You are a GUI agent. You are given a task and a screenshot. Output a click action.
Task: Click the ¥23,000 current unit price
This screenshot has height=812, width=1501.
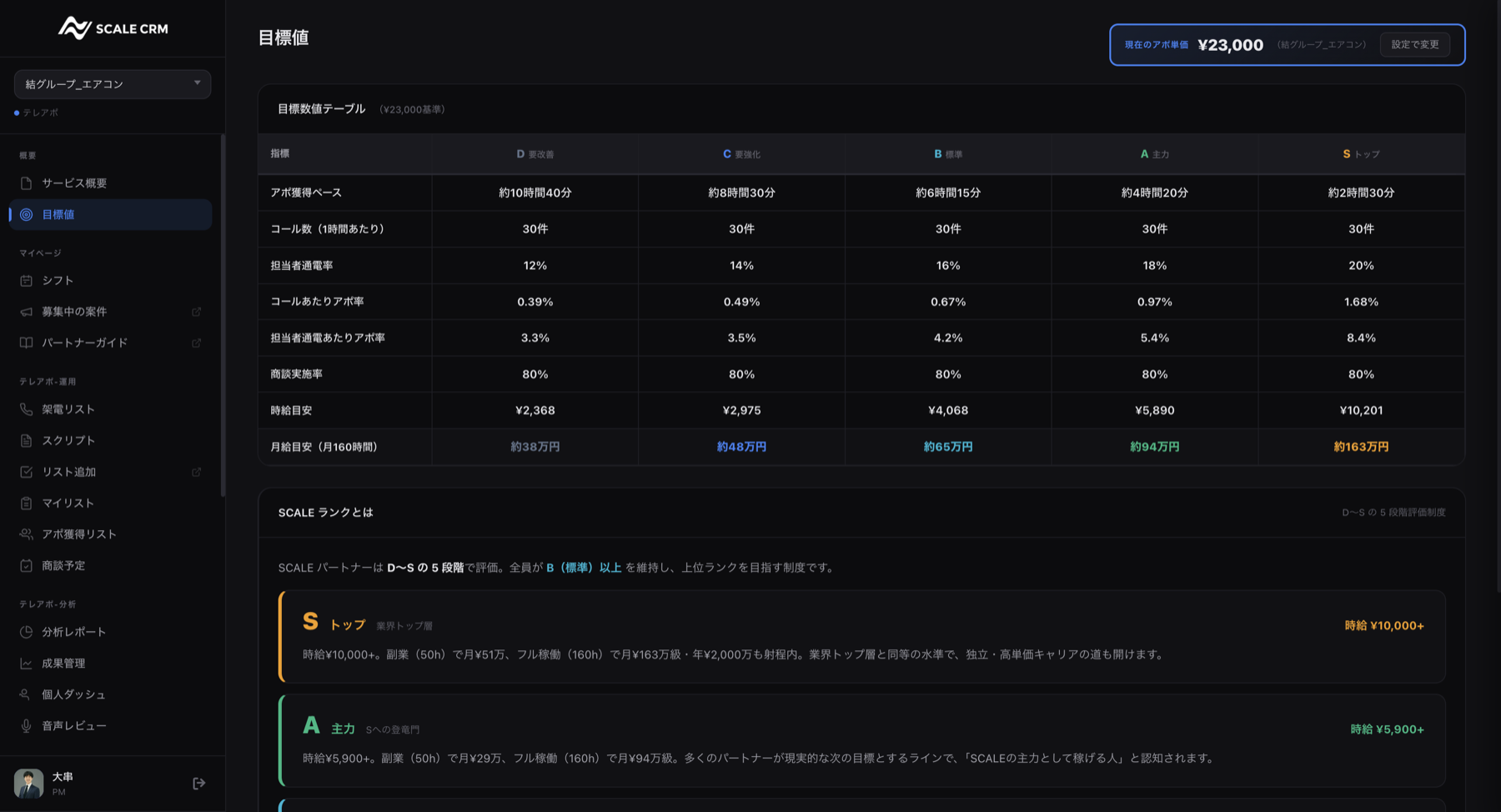coord(1230,45)
